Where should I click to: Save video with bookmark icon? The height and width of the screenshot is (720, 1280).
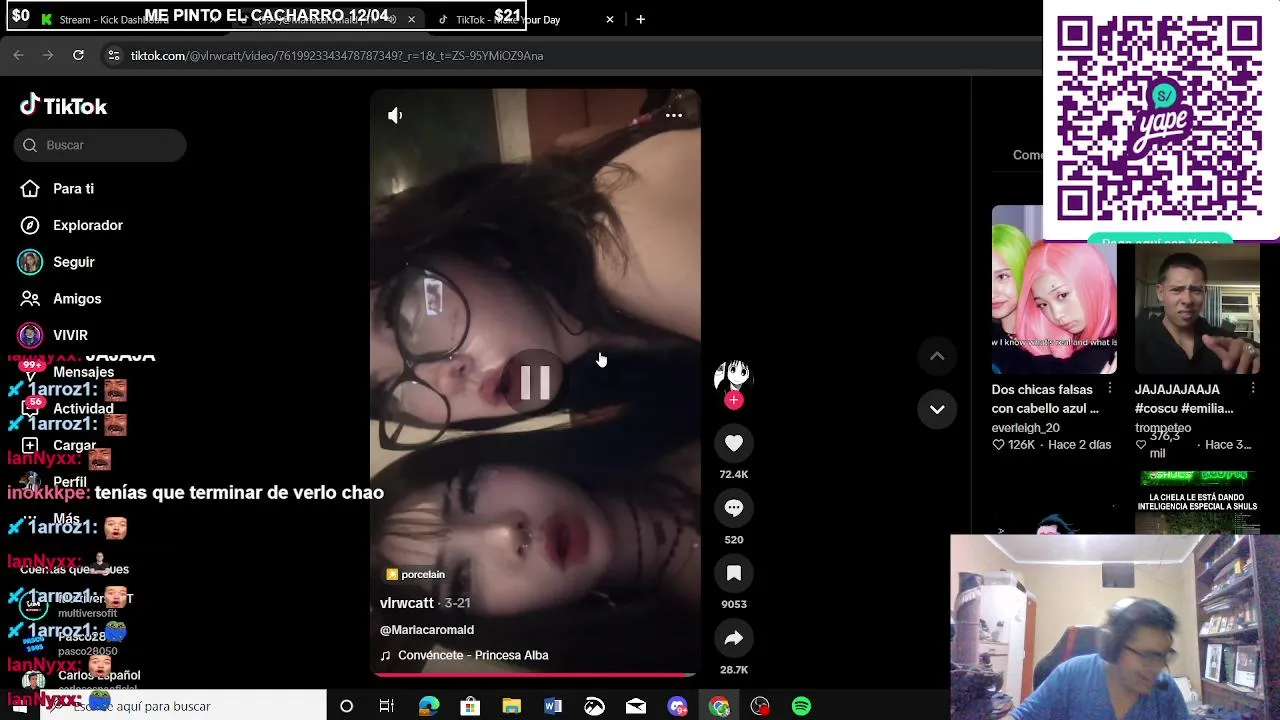(x=734, y=573)
